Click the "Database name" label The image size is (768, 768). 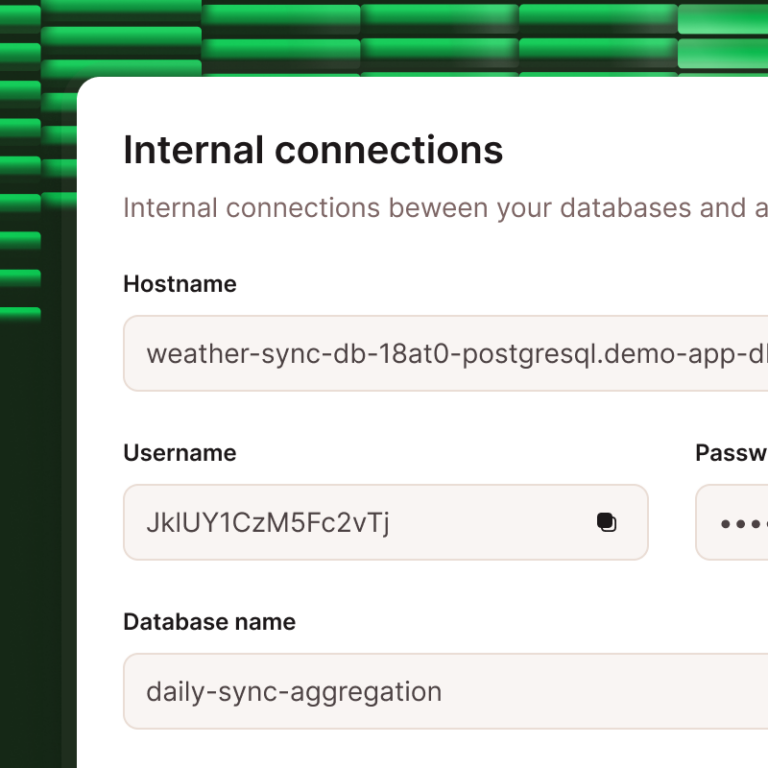click(209, 622)
